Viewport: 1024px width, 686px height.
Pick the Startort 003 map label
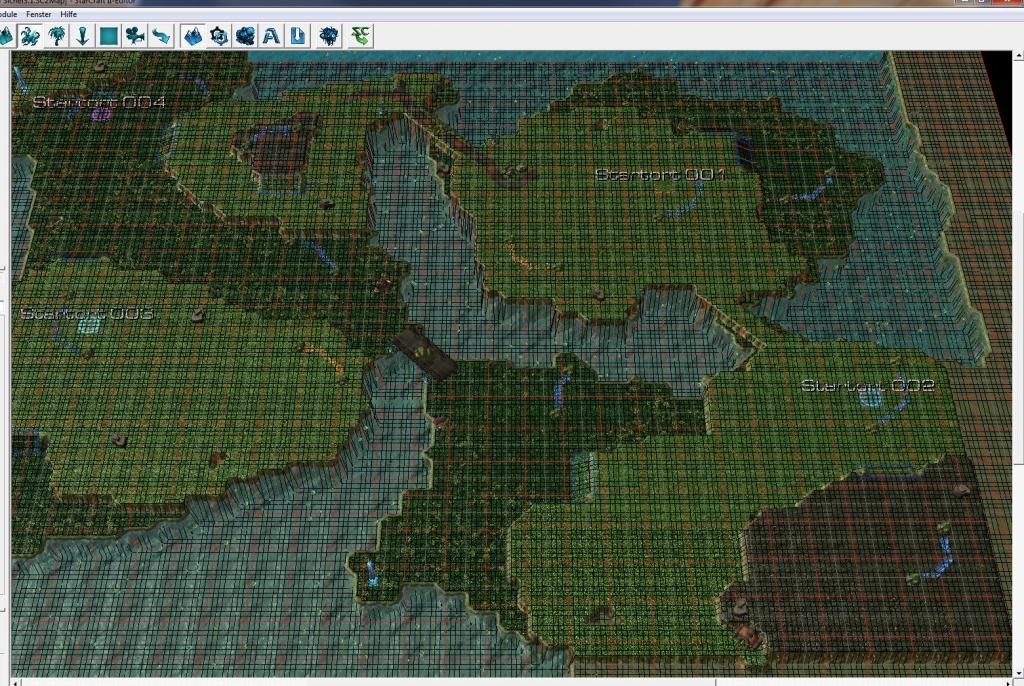(x=86, y=314)
